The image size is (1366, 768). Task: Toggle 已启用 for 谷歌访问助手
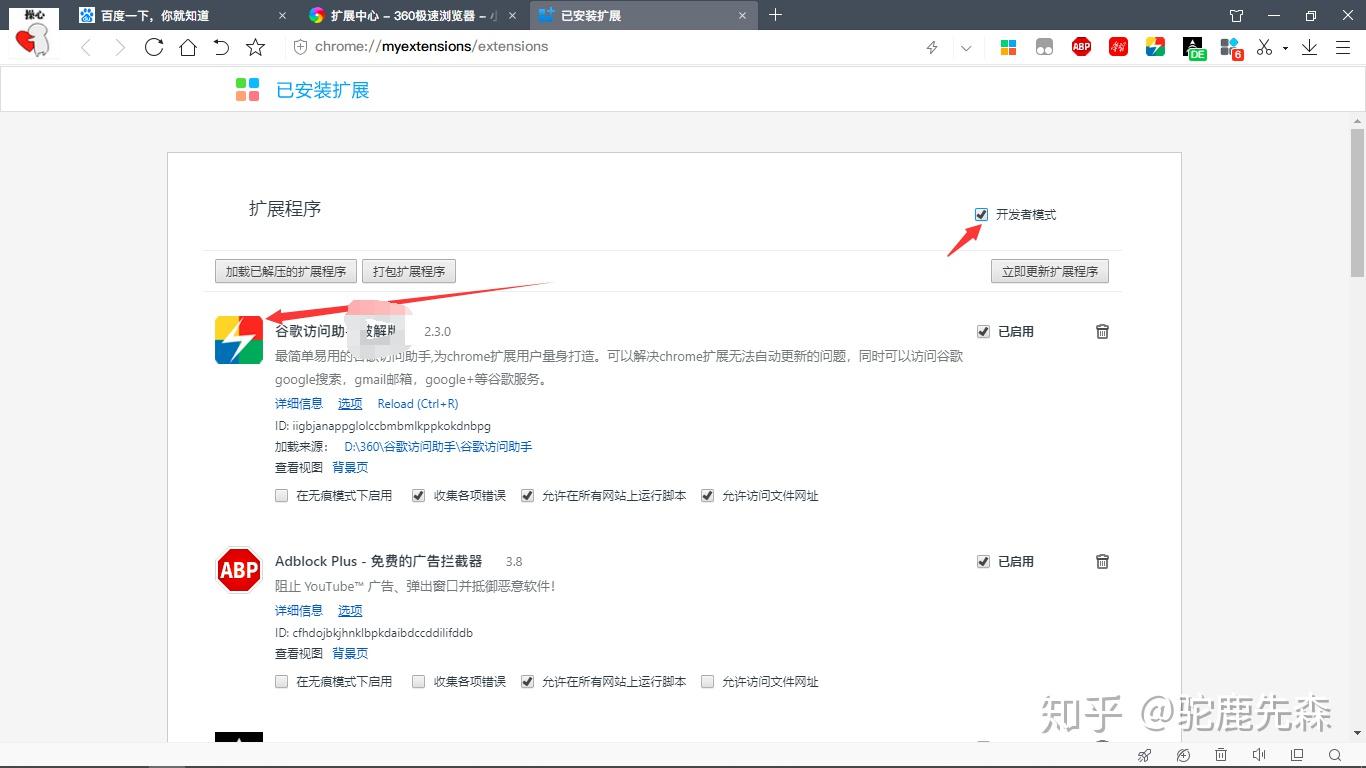tap(983, 331)
